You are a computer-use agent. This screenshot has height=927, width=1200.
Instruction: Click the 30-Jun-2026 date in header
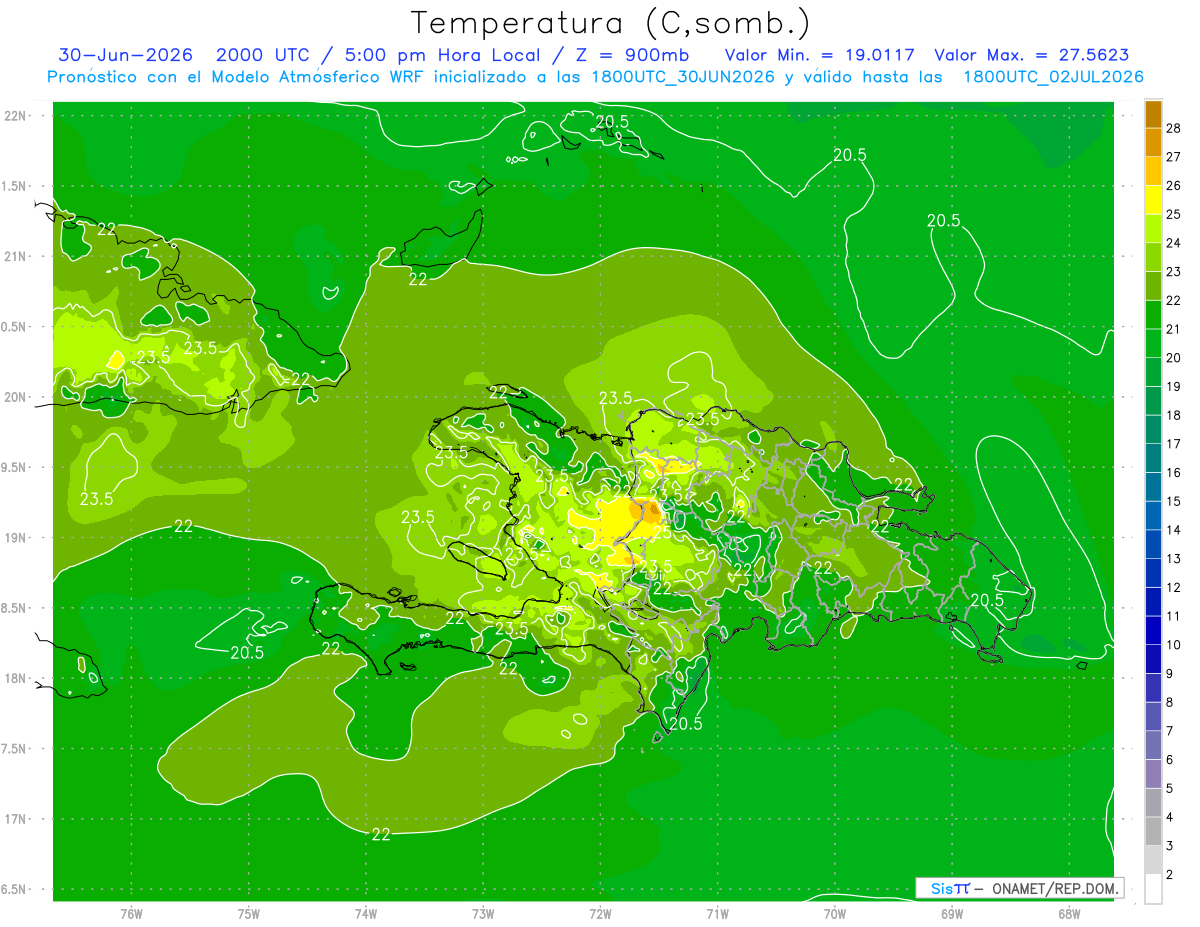[x=125, y=55]
